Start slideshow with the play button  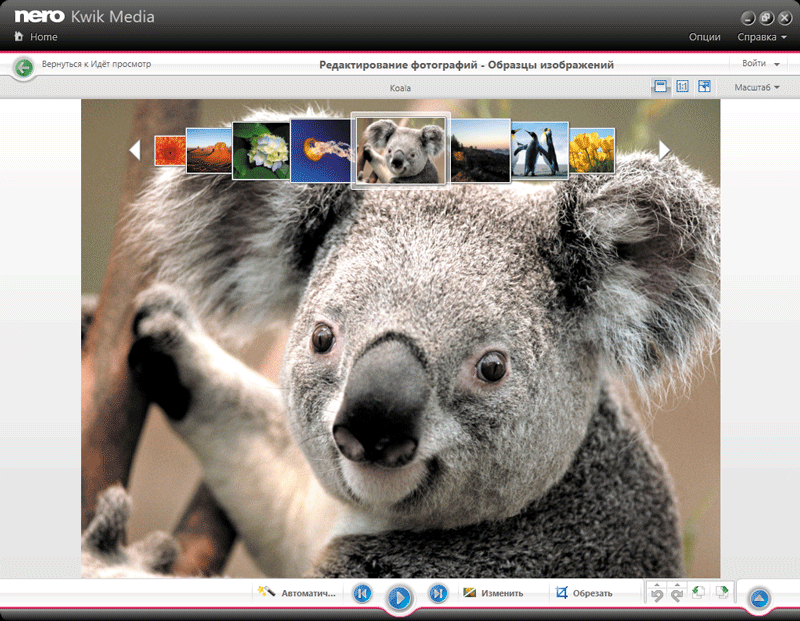[x=399, y=598]
